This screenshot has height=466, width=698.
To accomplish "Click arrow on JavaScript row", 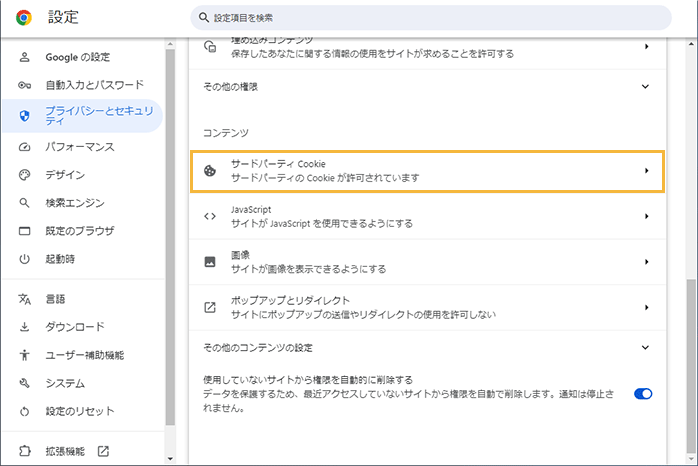I will coord(646,216).
